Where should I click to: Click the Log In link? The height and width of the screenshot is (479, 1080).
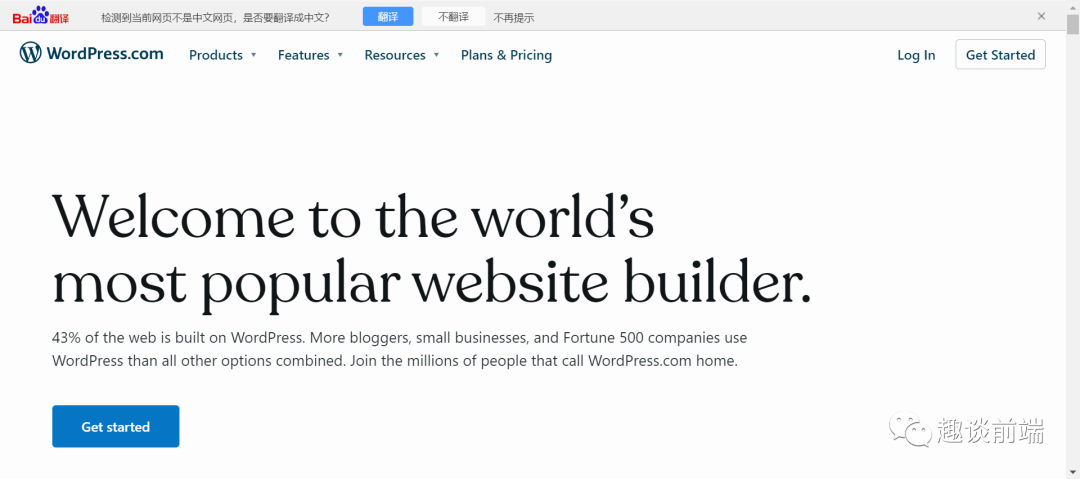click(x=916, y=55)
